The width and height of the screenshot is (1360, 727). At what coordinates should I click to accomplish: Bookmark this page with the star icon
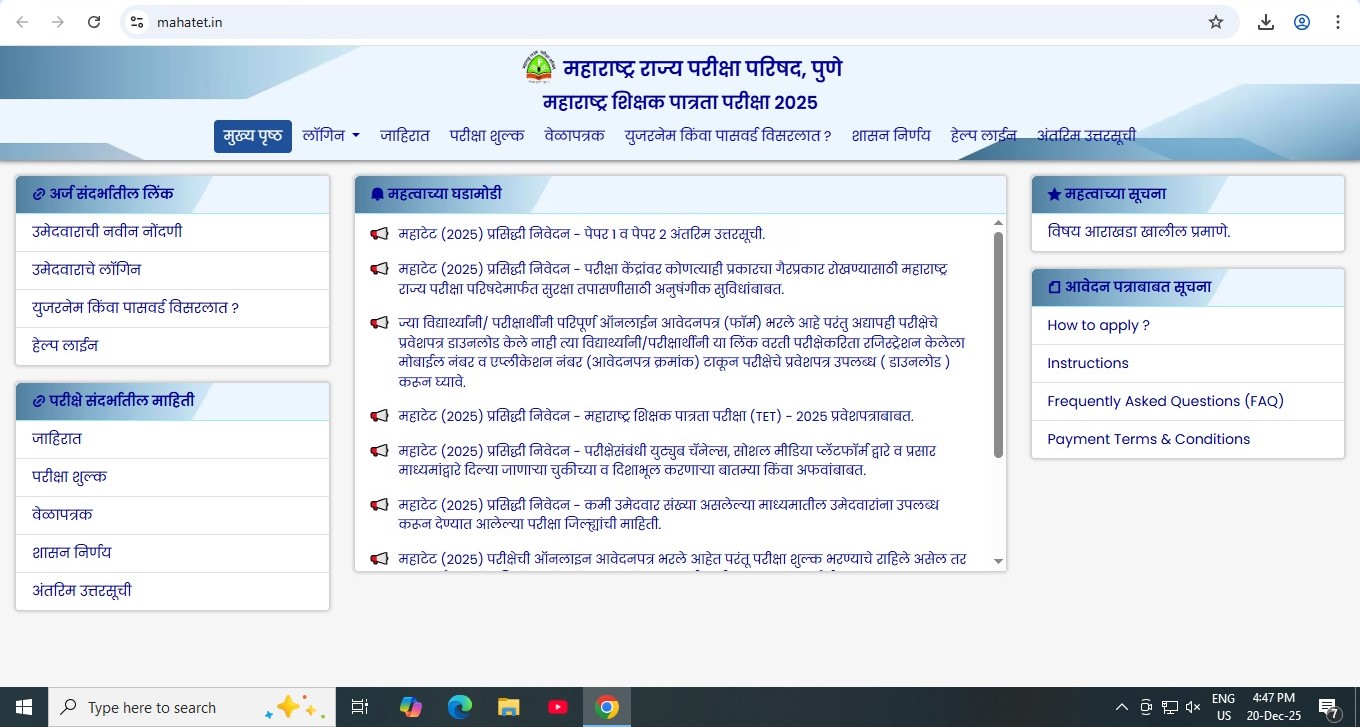coord(1216,22)
